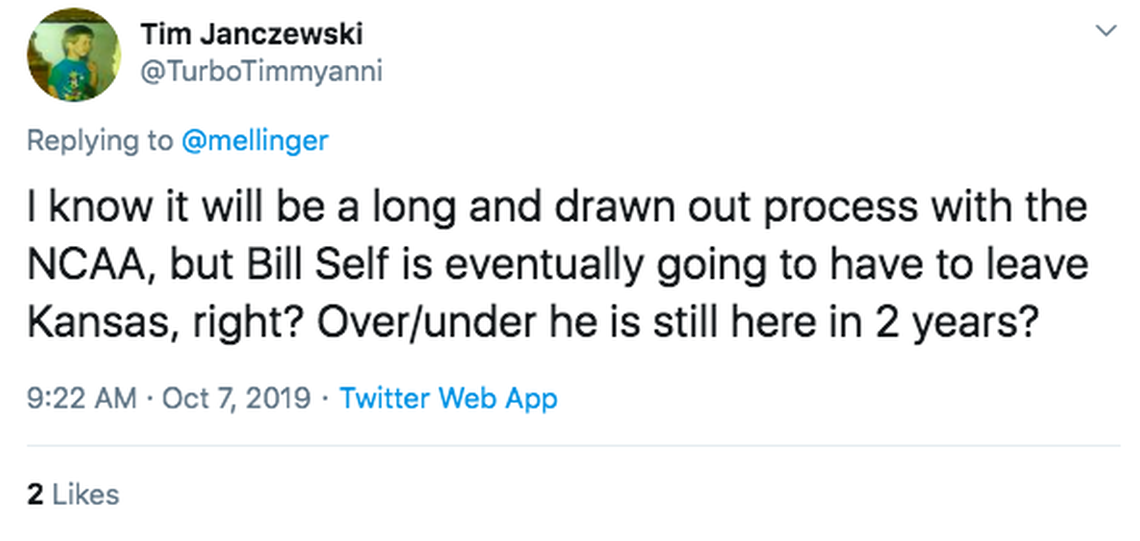The image size is (1140, 541).
Task: Open the Twitter Web App source link
Action: point(448,398)
